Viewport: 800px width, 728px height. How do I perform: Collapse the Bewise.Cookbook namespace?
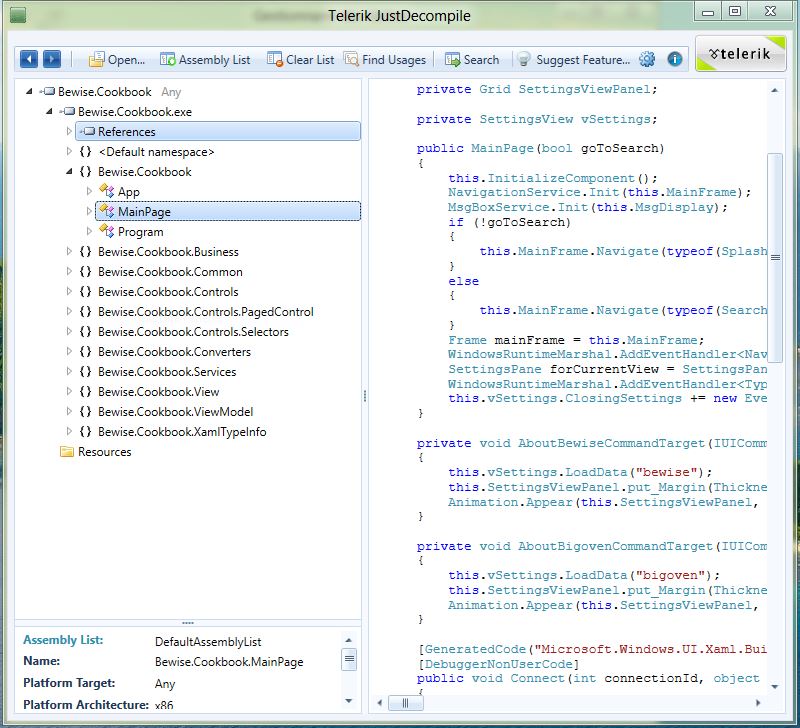[x=69, y=171]
